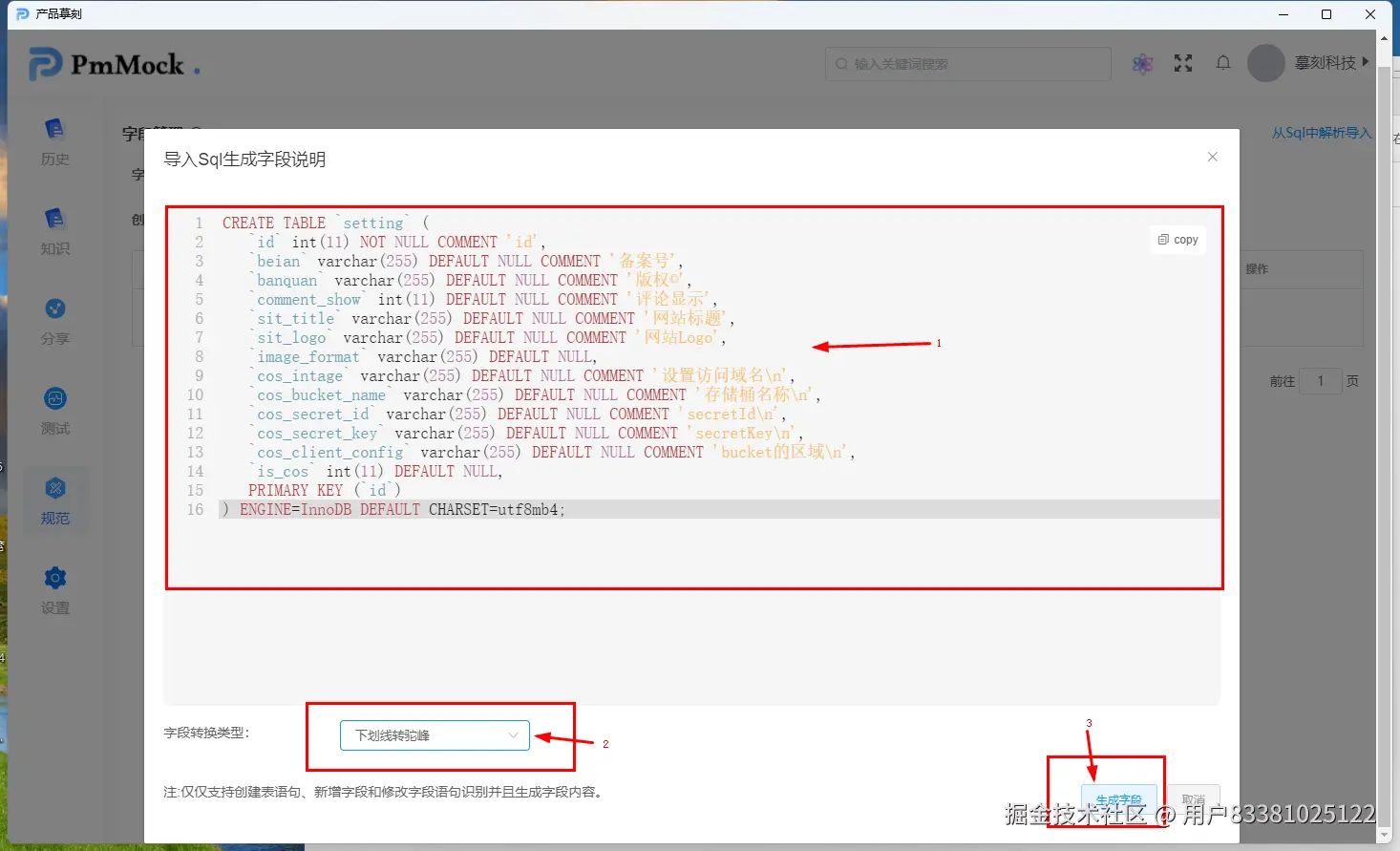Click the atom icon in header
The width and height of the screenshot is (1400, 851).
1143,64
